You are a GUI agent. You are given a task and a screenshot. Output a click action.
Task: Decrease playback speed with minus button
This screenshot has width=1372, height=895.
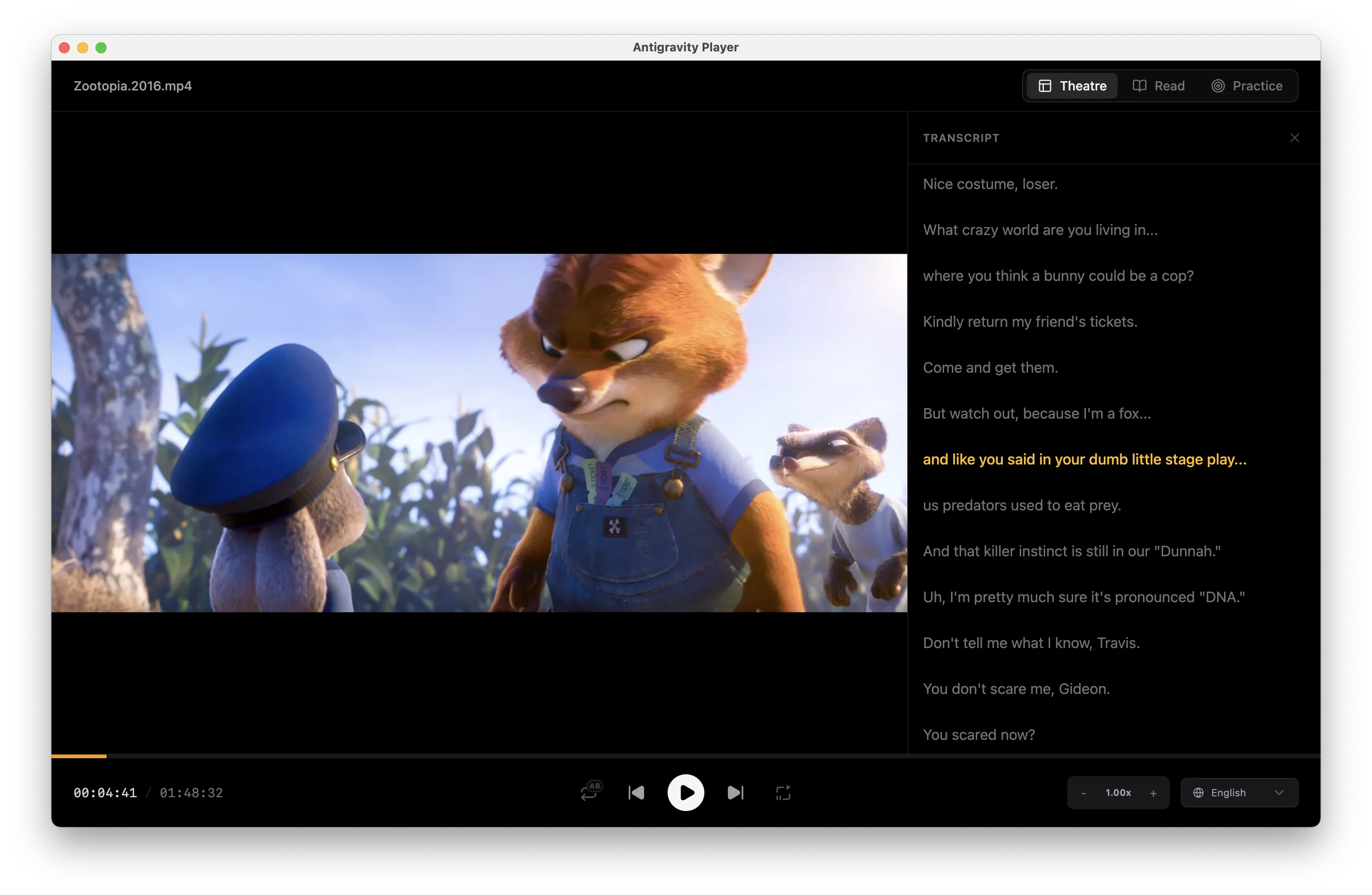click(1083, 793)
